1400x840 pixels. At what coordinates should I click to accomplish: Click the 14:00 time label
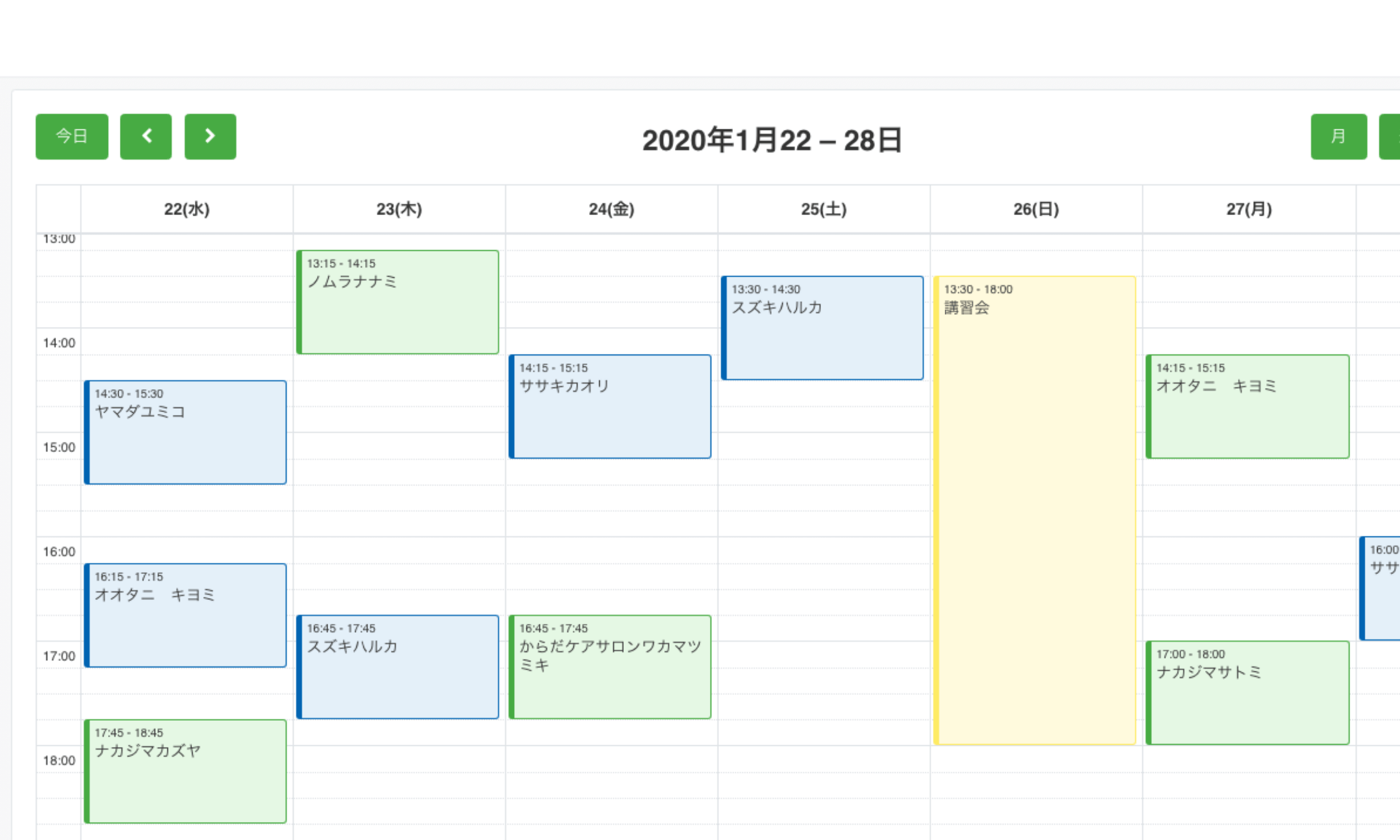59,343
